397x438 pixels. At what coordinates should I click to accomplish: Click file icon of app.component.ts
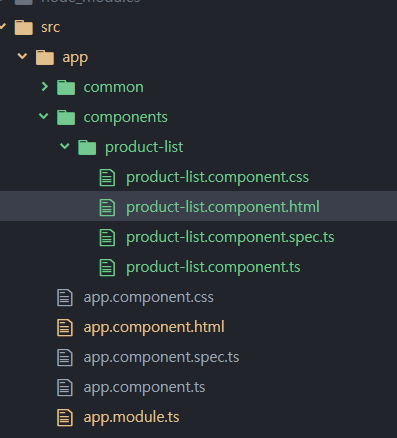65,388
